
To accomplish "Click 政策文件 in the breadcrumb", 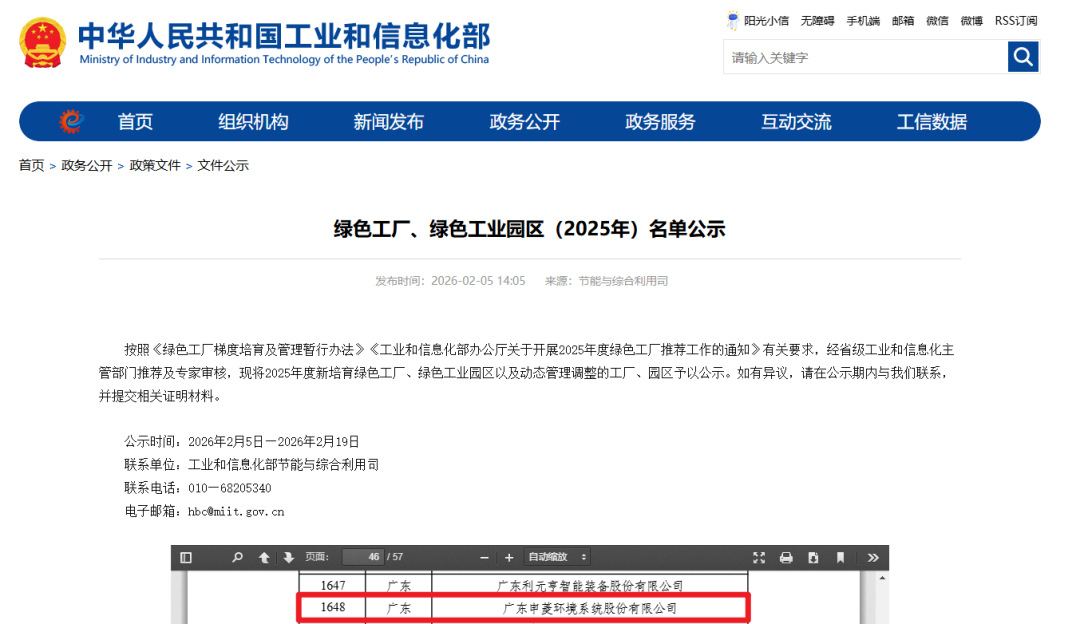I will [155, 166].
